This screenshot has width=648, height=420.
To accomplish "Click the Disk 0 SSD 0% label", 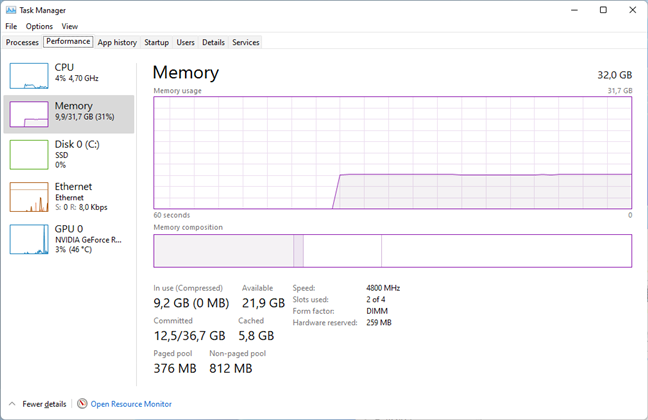I will [x=77, y=154].
